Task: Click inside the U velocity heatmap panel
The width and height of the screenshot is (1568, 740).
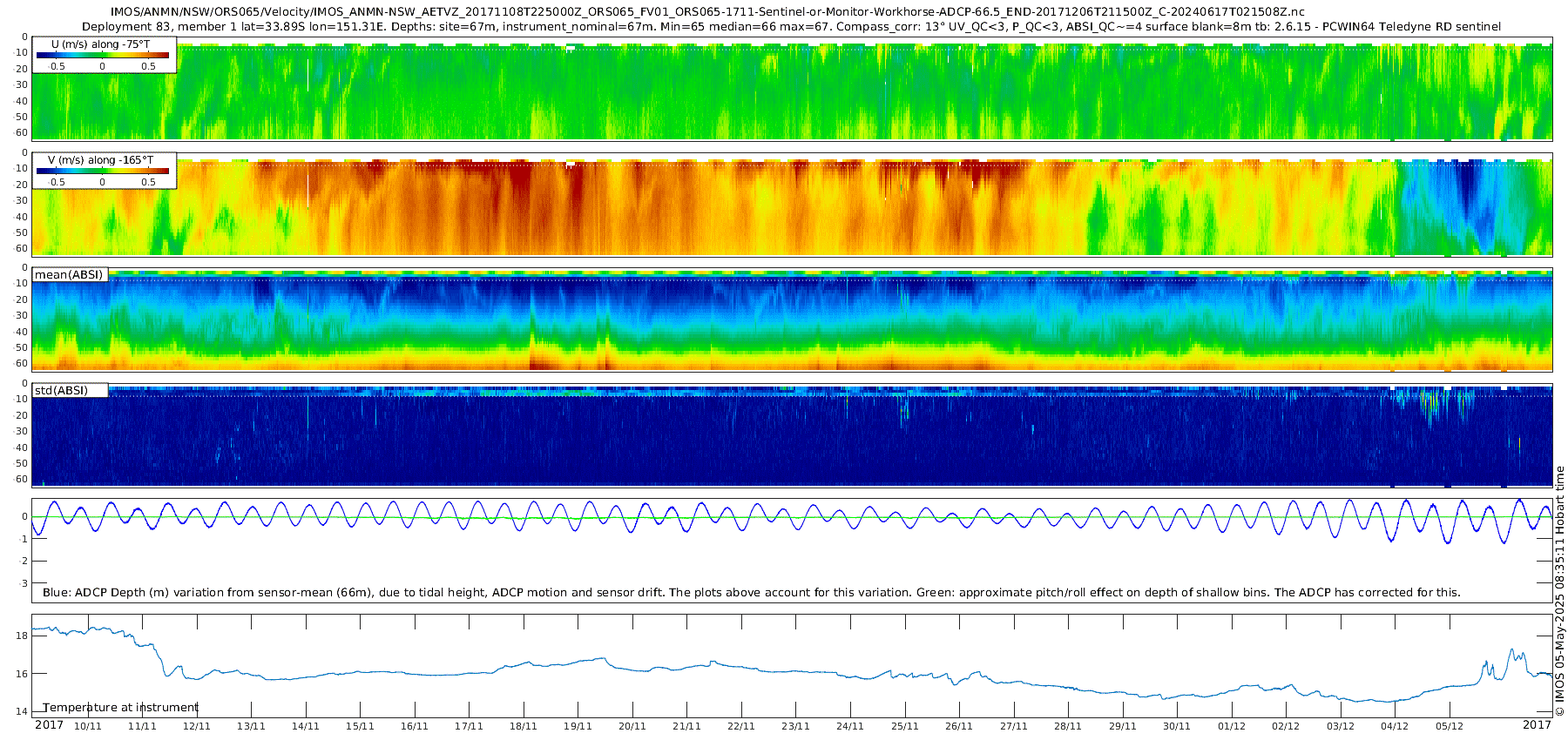Action: click(x=792, y=88)
